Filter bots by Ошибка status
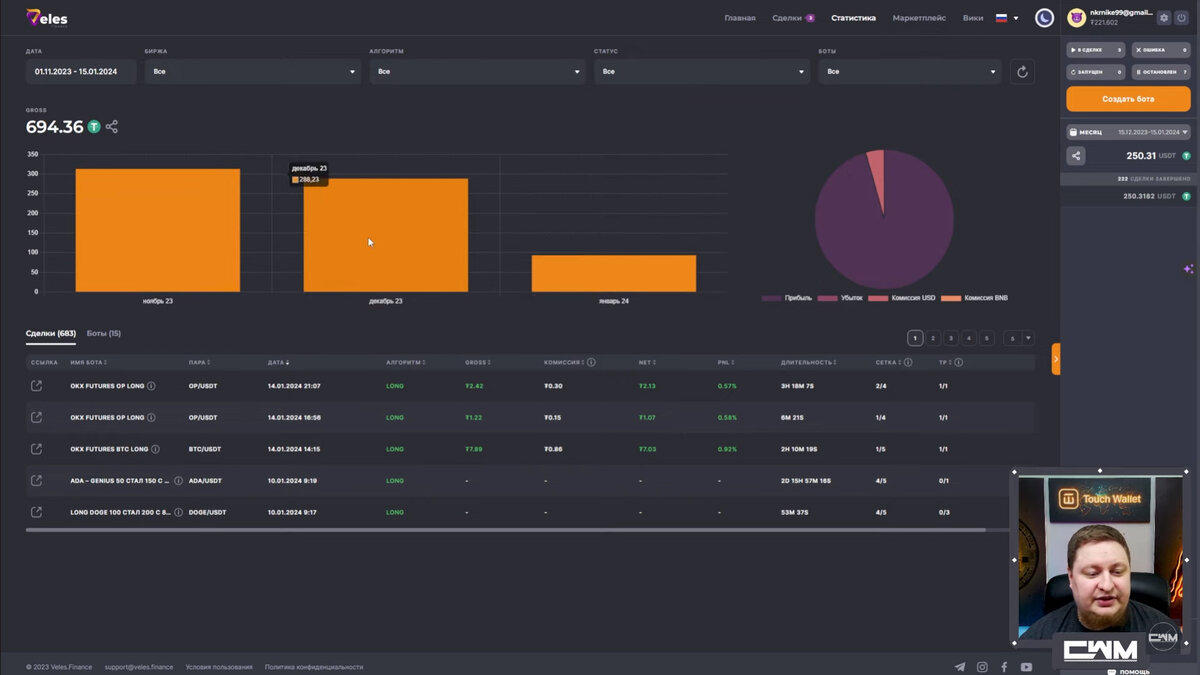The image size is (1200, 675). pos(1161,49)
